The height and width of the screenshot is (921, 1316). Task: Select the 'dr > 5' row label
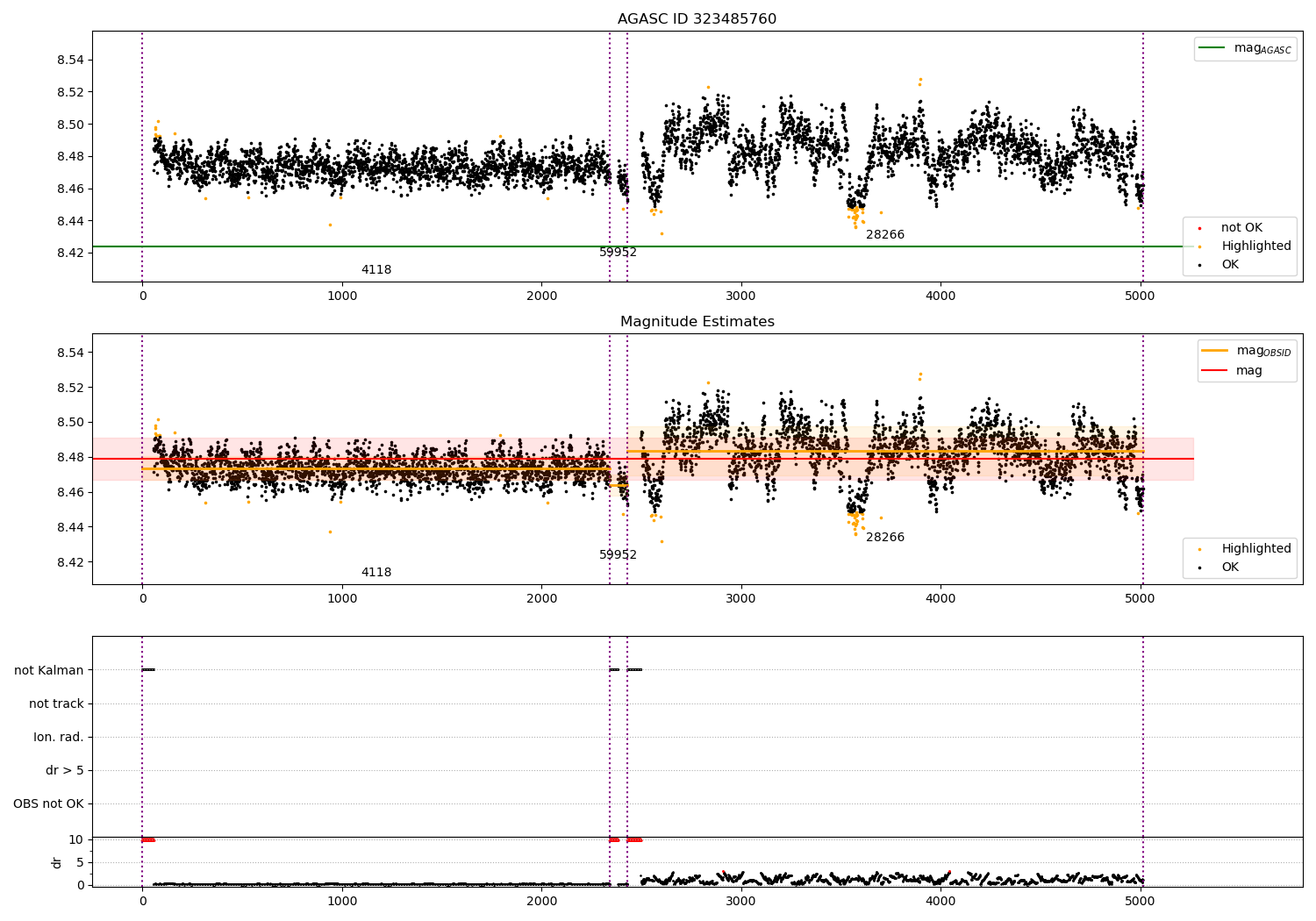tap(65, 771)
